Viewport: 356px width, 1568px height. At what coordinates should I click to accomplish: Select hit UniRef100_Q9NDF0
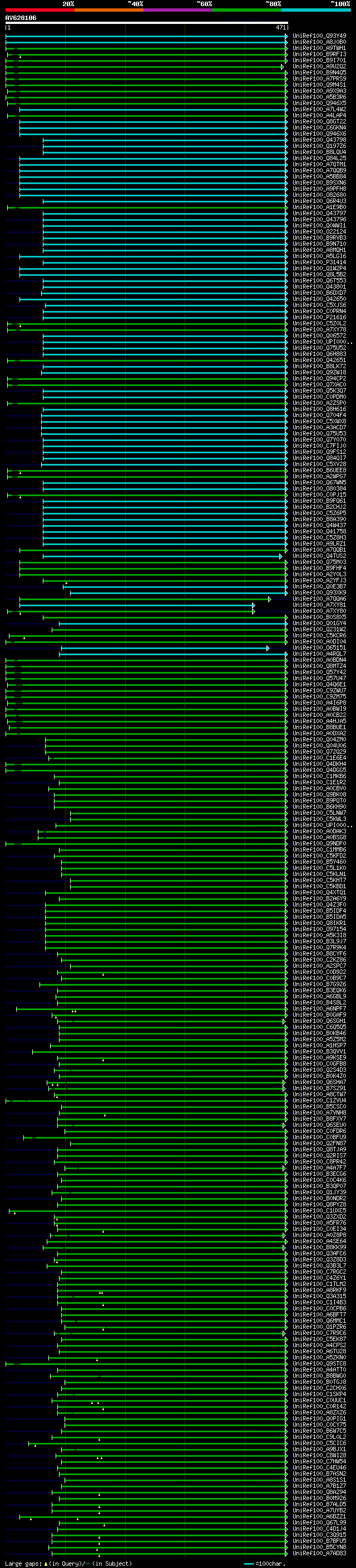[319, 844]
